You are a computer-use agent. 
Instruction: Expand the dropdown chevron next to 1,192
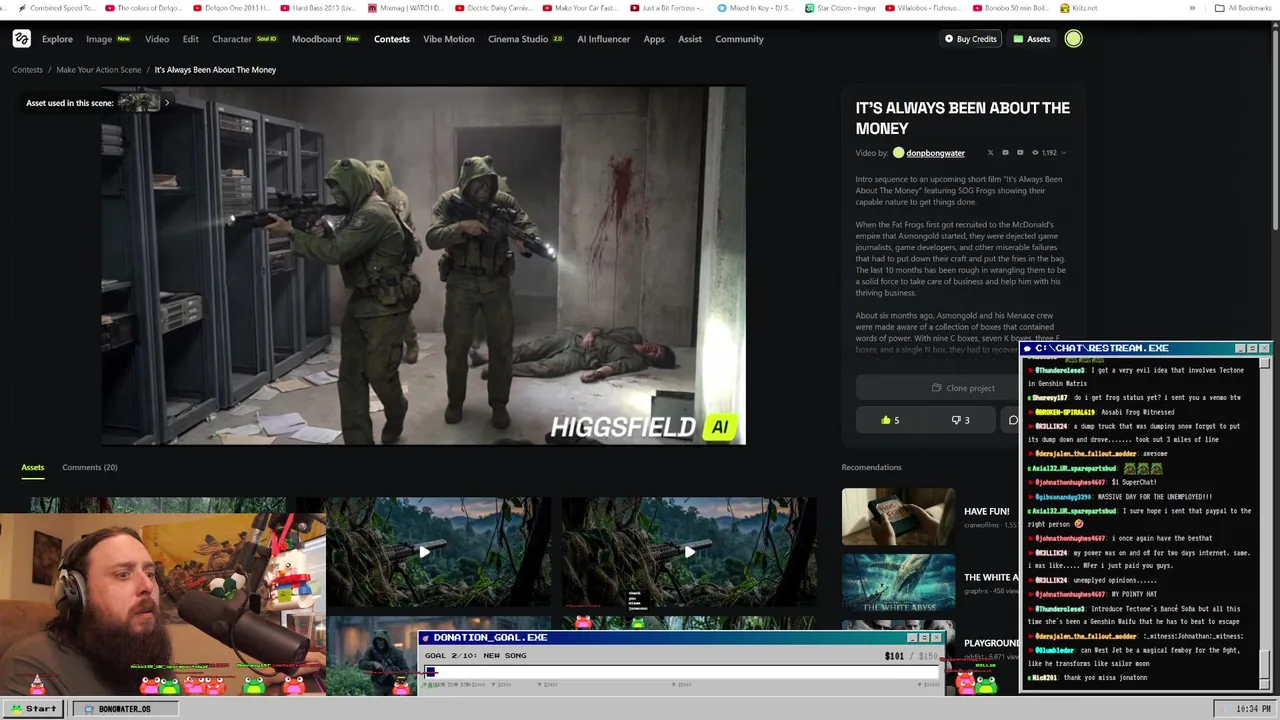pyautogui.click(x=1063, y=153)
